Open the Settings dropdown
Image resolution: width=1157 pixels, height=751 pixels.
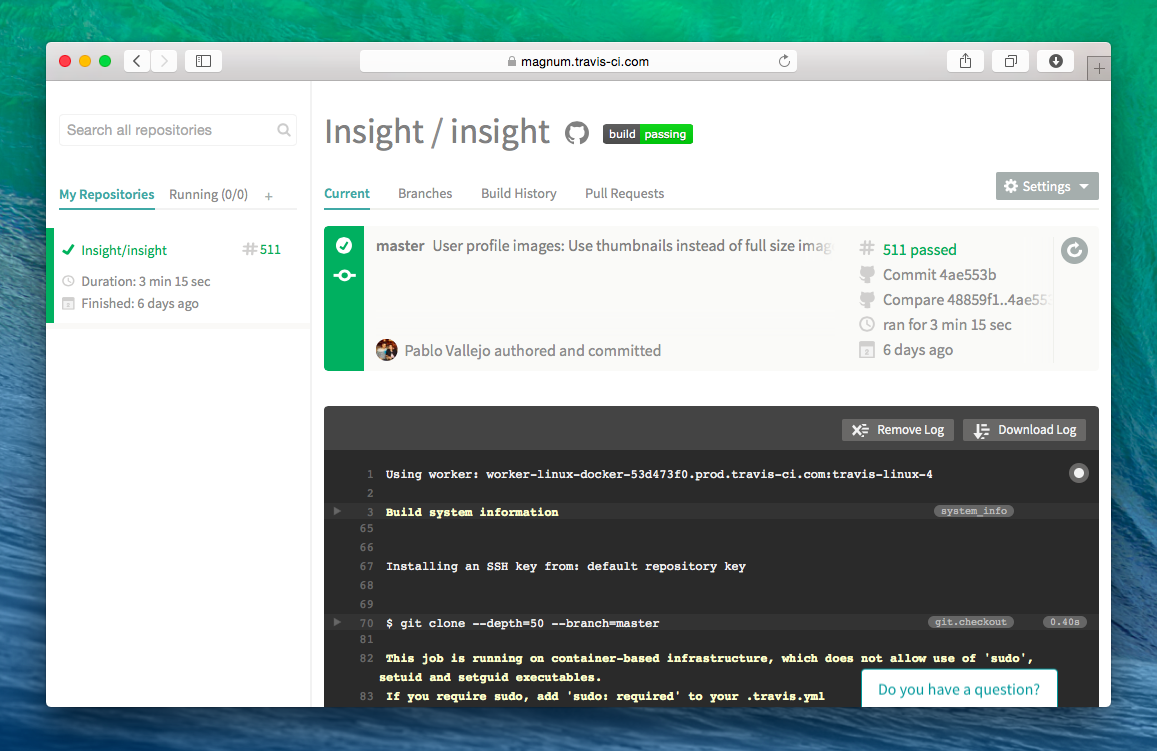click(x=1047, y=186)
